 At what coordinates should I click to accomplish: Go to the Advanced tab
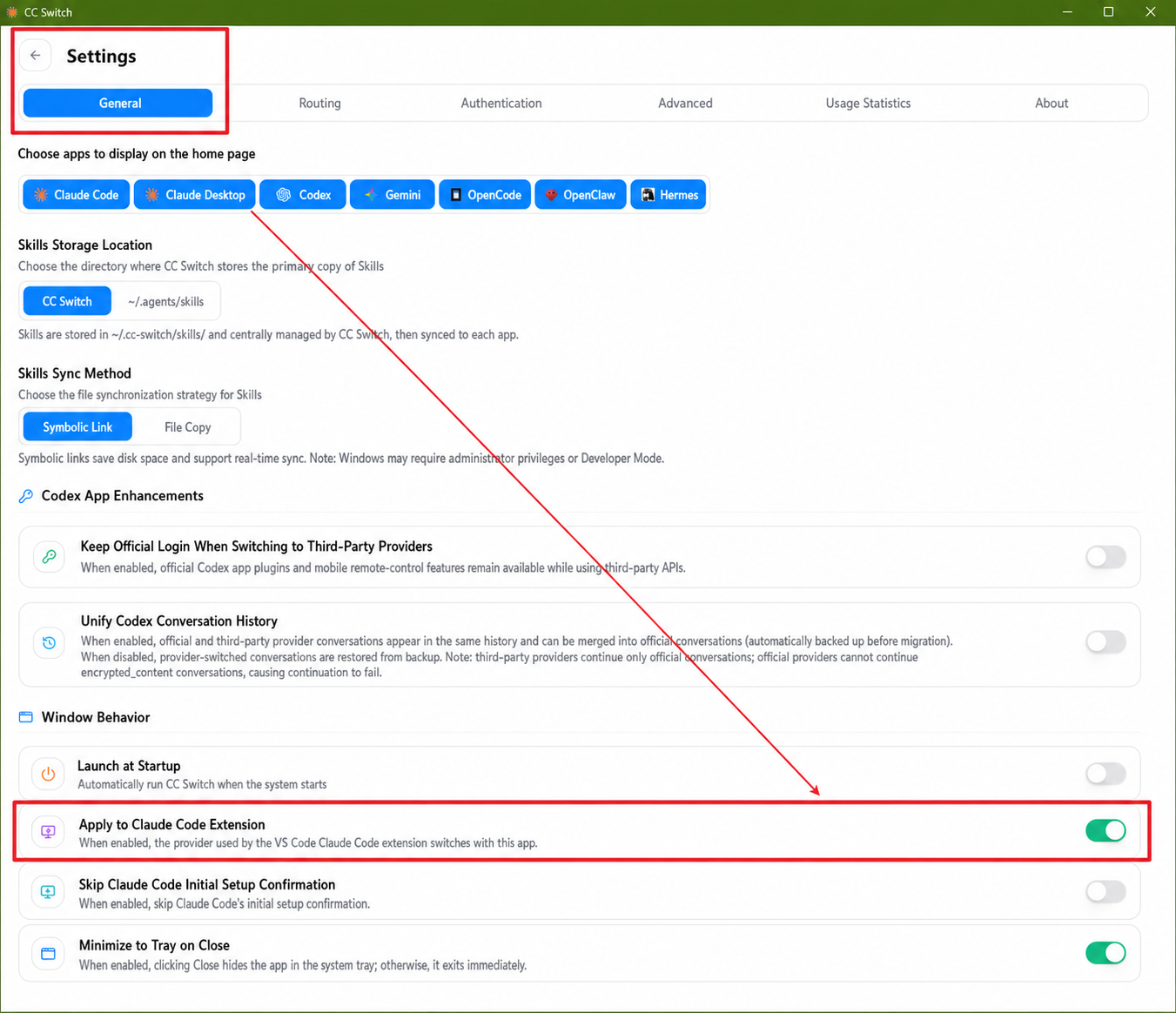click(x=685, y=103)
